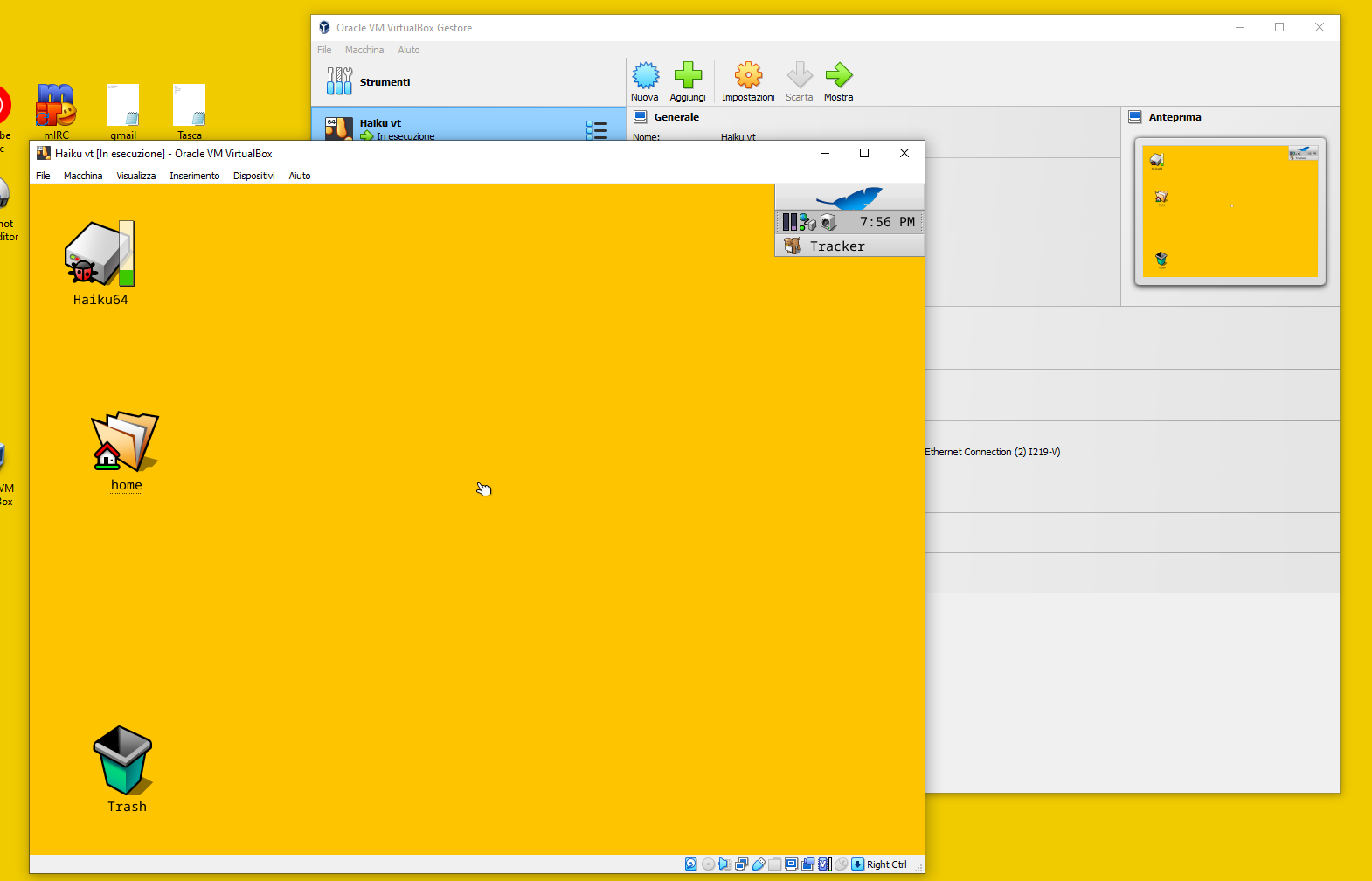Close the Haiku vt VM window
This screenshot has width=1372, height=881.
click(x=904, y=153)
